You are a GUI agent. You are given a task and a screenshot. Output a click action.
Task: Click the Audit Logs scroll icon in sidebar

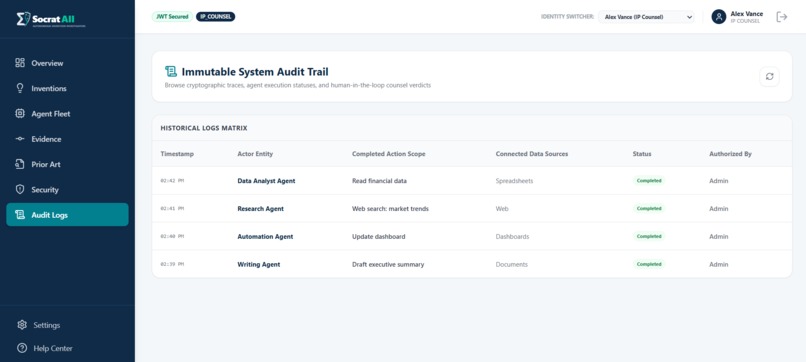20,215
